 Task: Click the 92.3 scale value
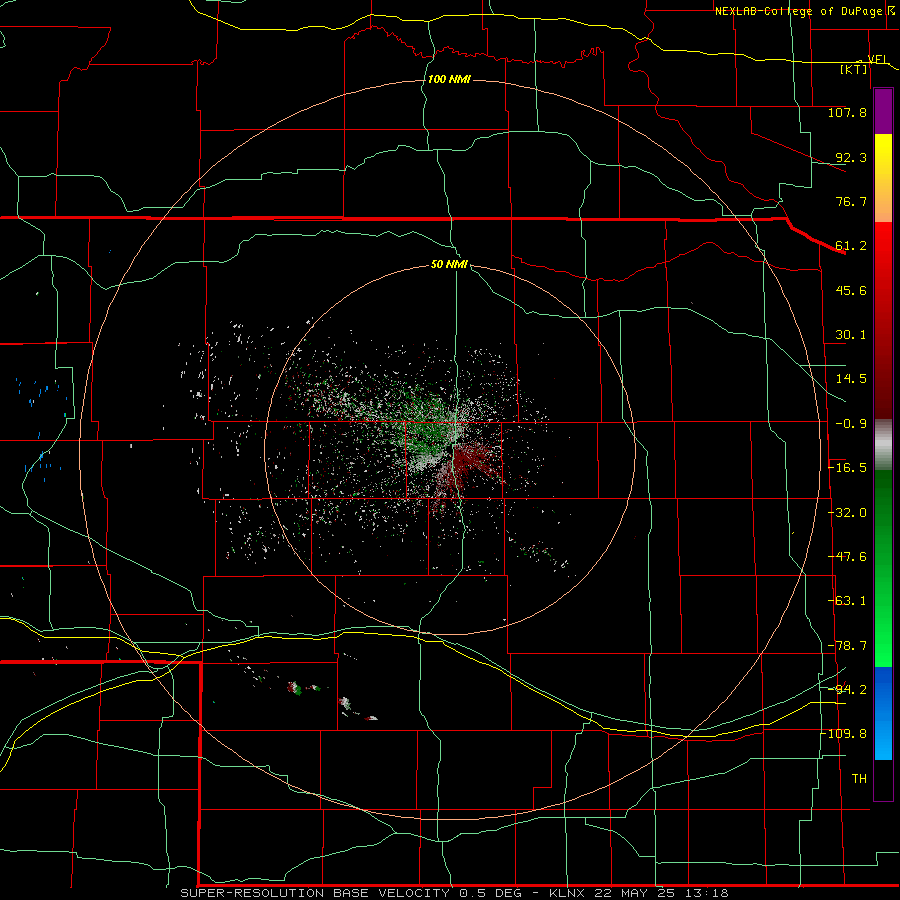coord(851,157)
